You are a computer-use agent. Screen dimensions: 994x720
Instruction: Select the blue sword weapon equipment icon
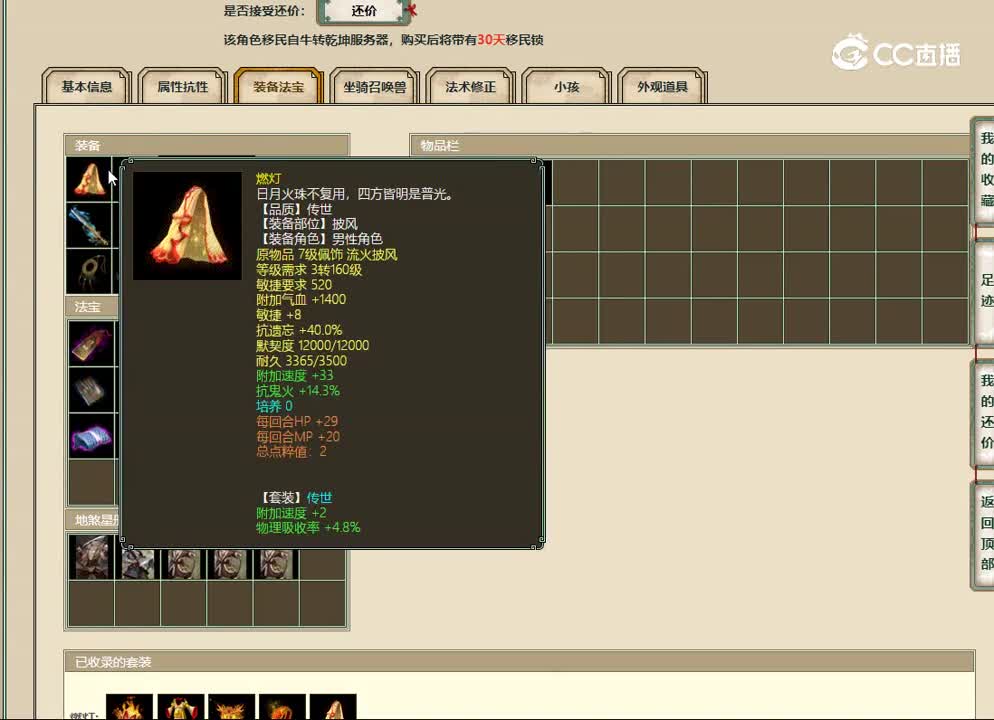pos(89,226)
